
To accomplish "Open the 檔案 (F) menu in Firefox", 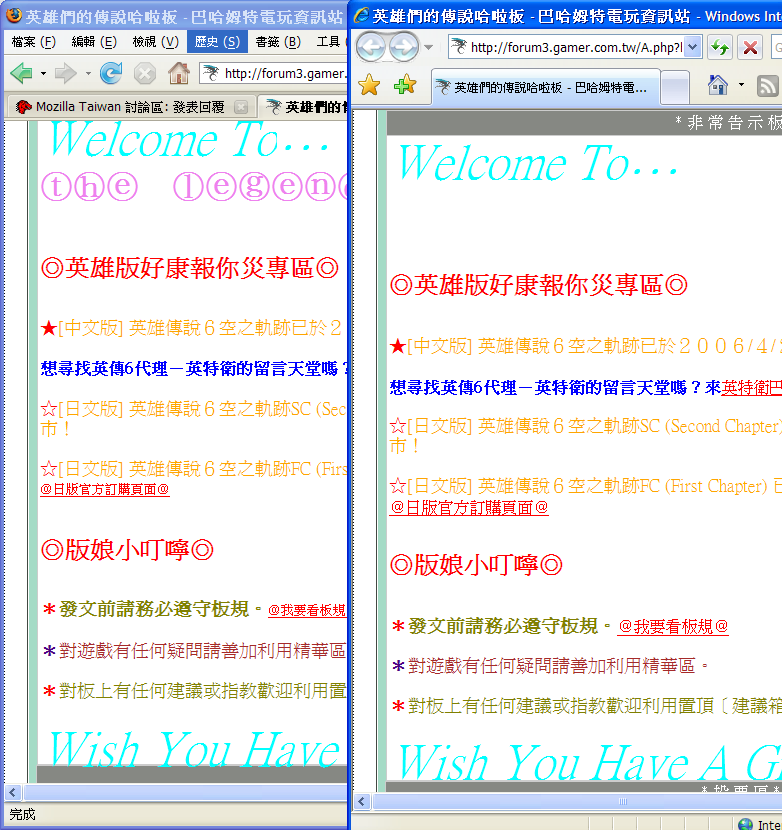I will pos(33,42).
